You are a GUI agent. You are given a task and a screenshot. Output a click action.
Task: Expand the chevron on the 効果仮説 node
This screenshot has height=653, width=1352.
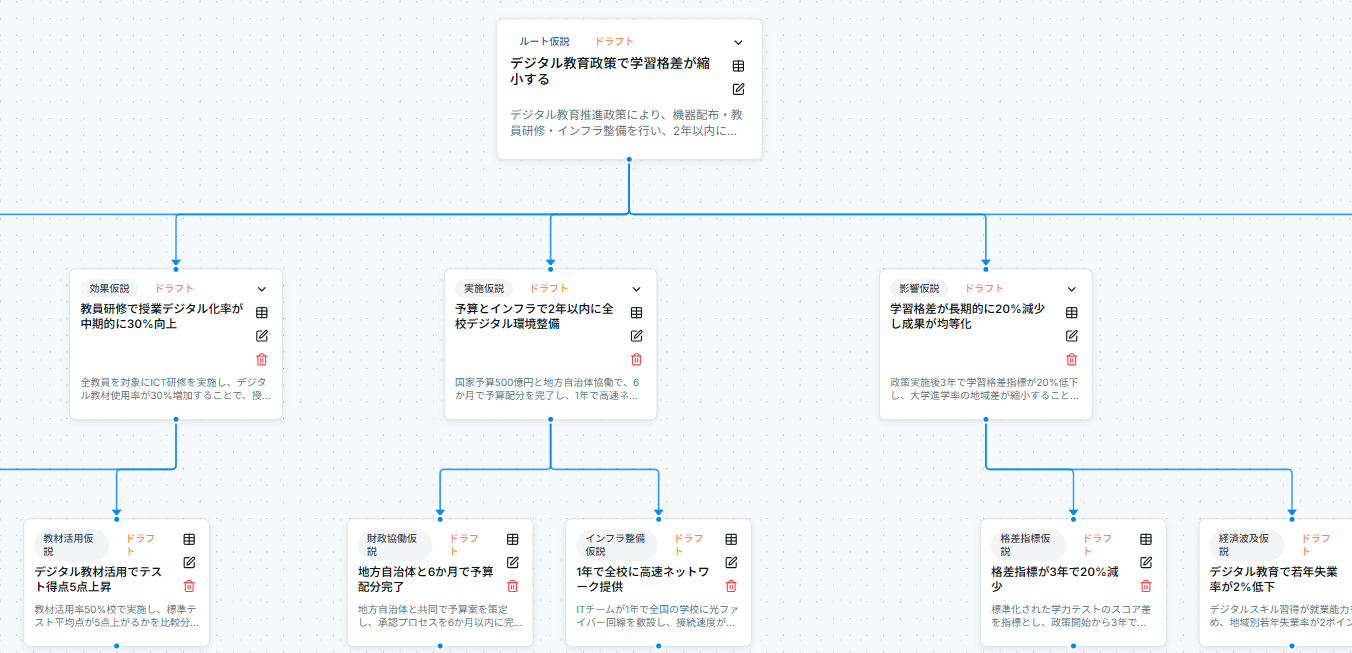pos(262,290)
